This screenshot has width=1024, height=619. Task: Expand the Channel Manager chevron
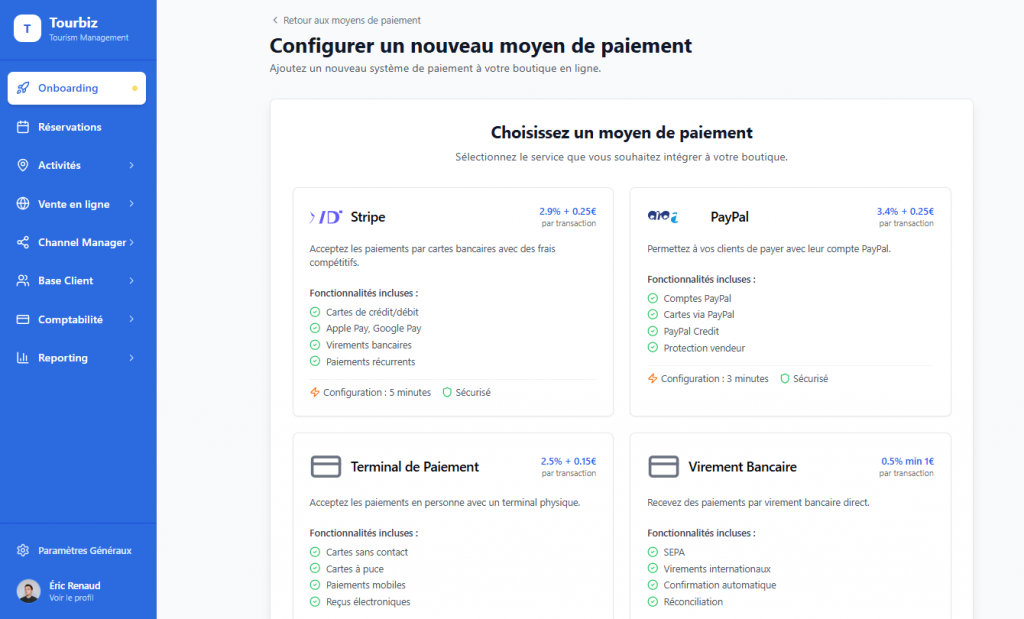point(132,242)
